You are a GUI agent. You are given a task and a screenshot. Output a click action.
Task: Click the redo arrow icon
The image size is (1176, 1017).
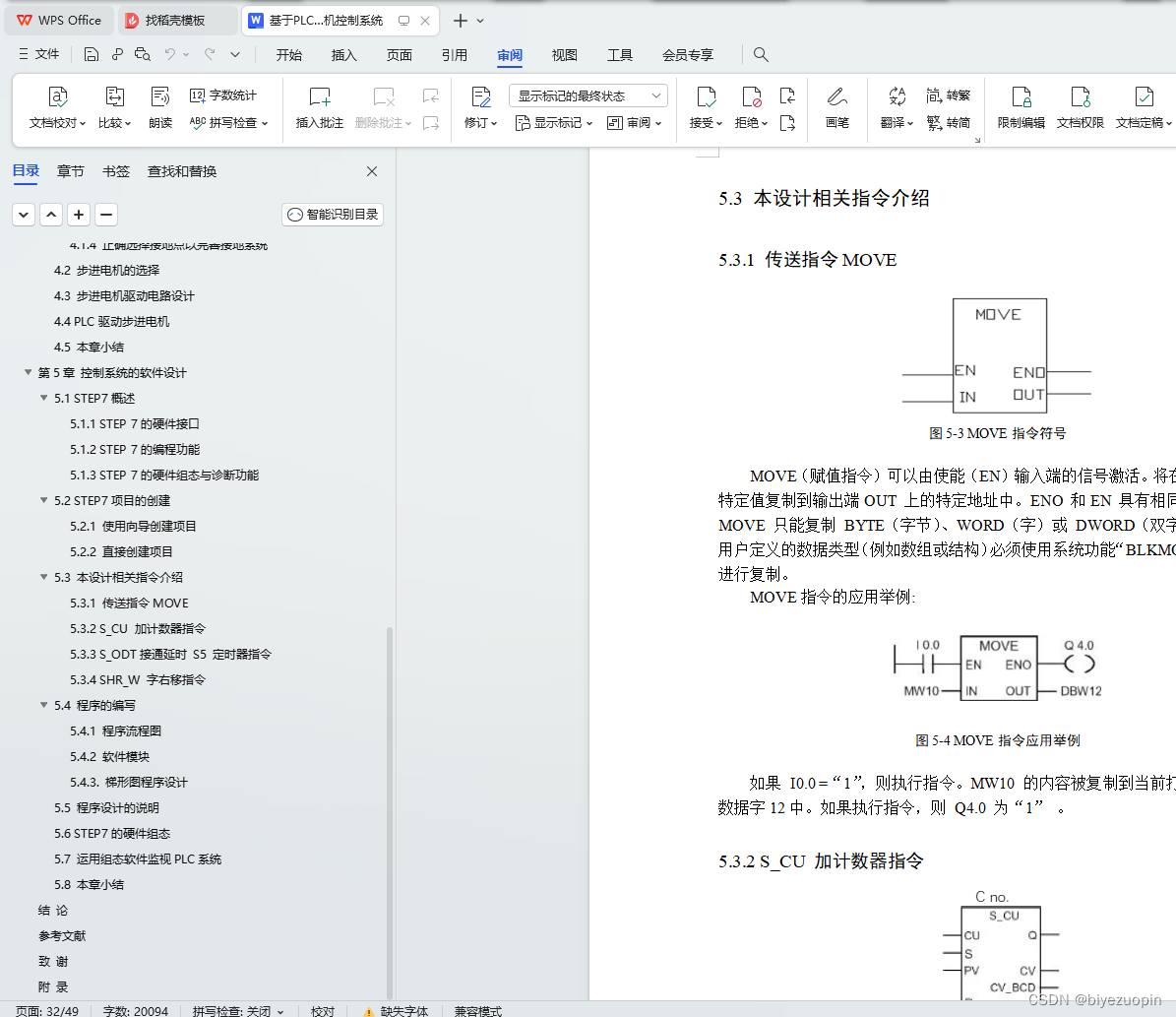(210, 54)
